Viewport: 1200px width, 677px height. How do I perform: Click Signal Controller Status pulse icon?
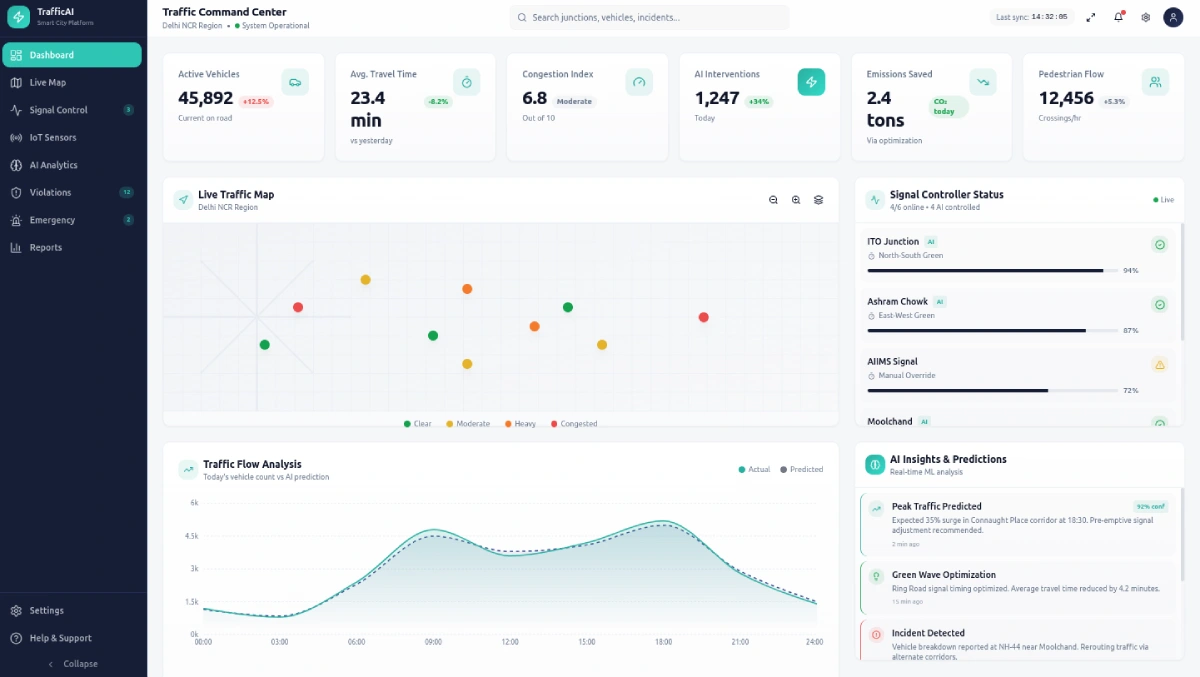pyautogui.click(x=875, y=200)
